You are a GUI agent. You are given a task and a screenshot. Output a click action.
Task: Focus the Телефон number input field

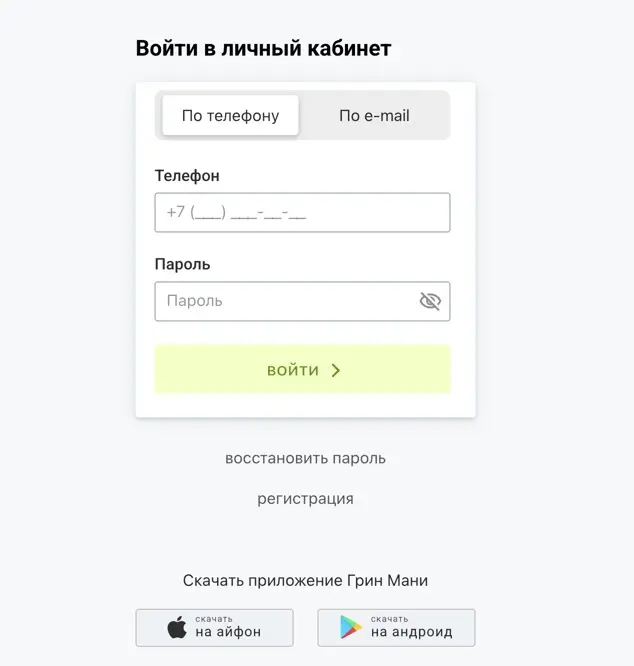tap(302, 212)
